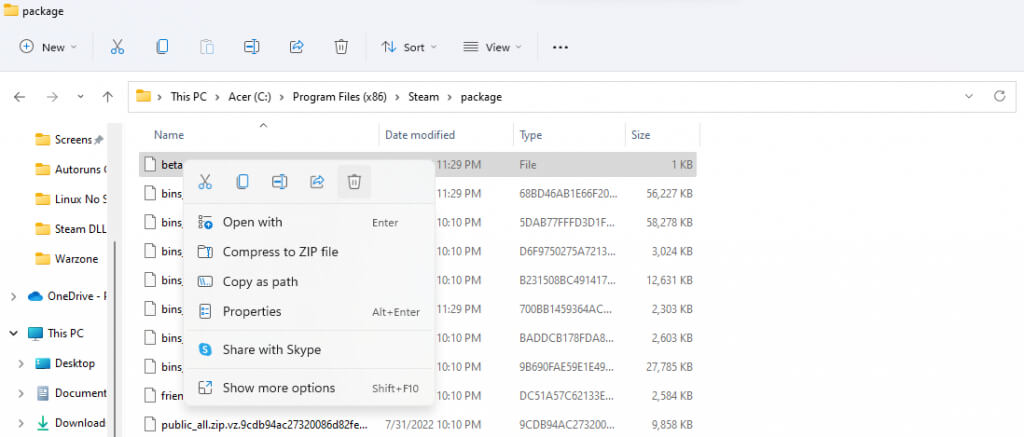
Task: Copy via context menu copy icon
Action: point(242,182)
